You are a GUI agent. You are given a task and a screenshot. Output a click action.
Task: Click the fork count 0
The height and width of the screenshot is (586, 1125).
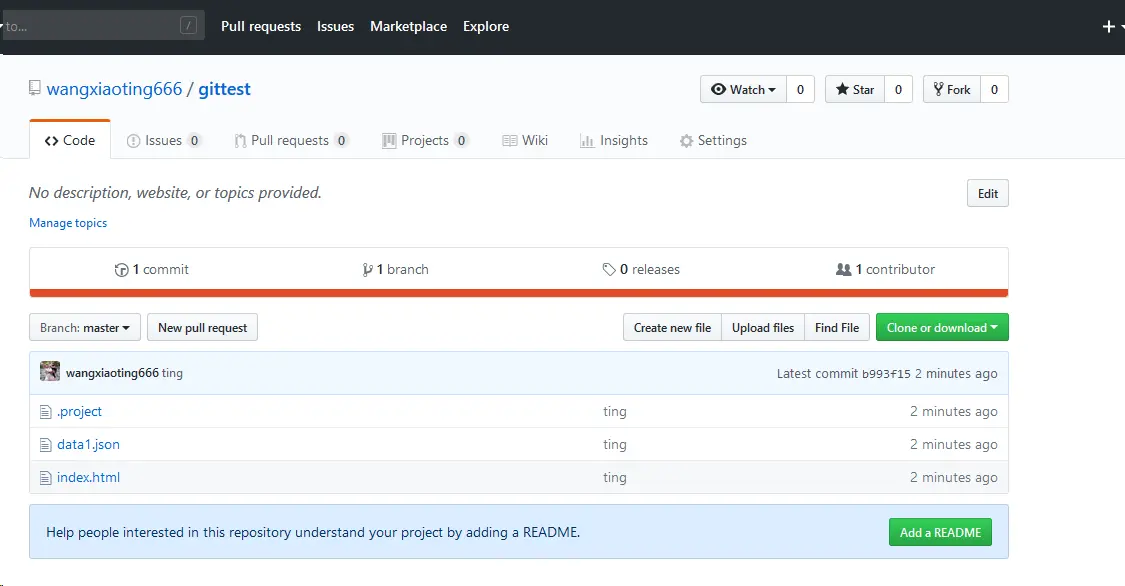994,90
